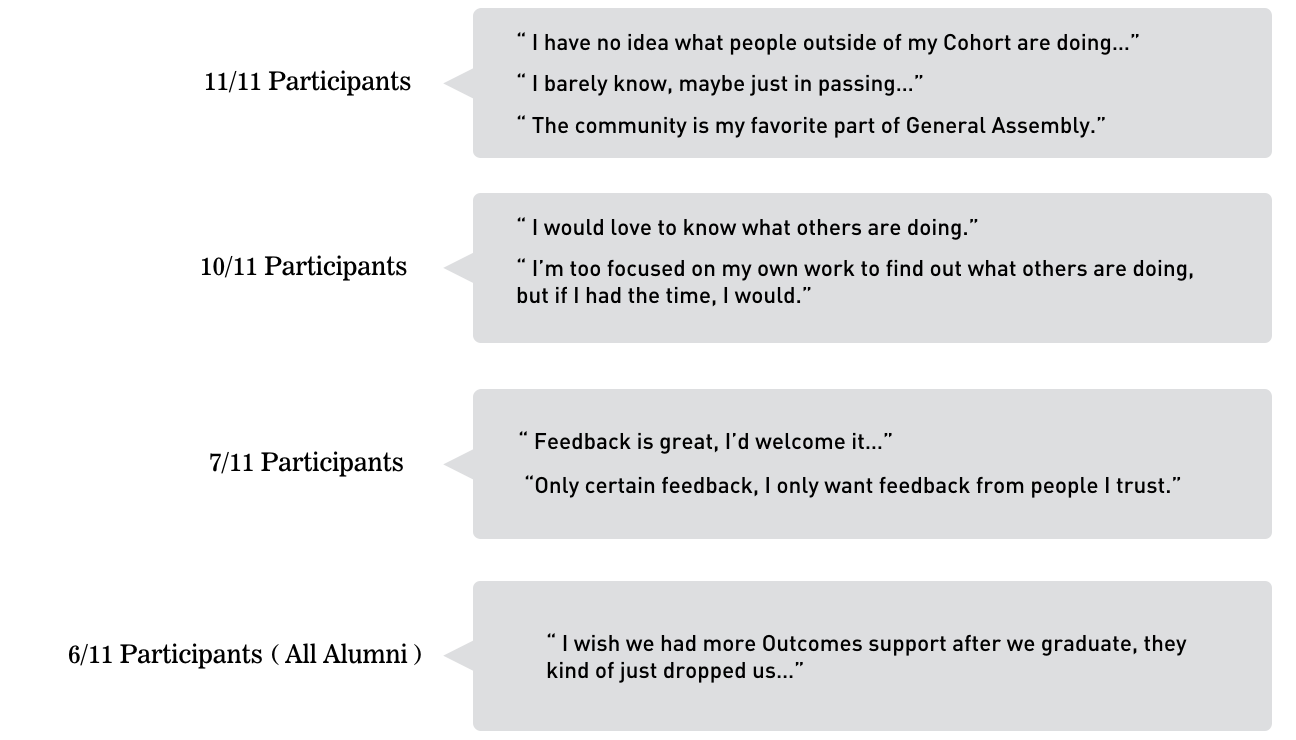The image size is (1296, 740).
Task: Click the "I barely know, maybe just in passing" quote
Action: pos(719,84)
